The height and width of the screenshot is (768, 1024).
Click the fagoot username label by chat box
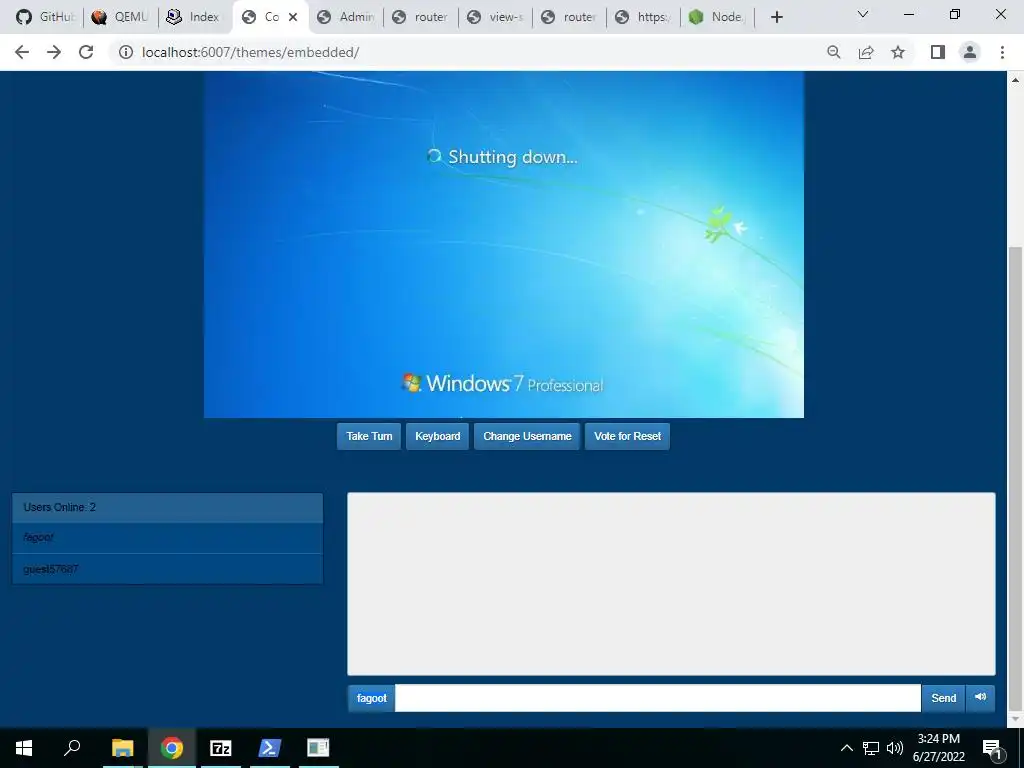[x=372, y=698]
